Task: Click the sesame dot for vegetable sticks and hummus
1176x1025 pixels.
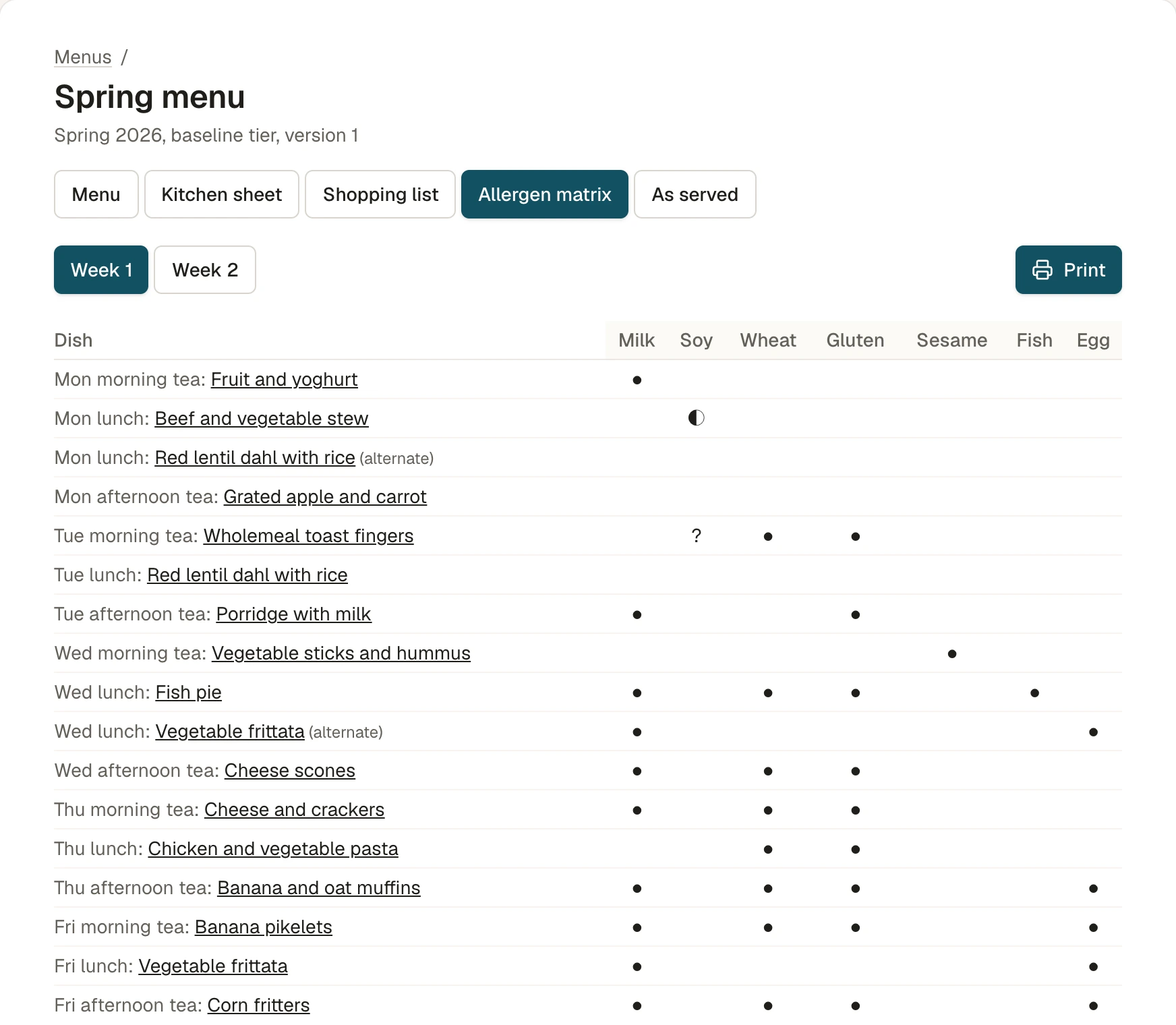Action: tap(952, 653)
